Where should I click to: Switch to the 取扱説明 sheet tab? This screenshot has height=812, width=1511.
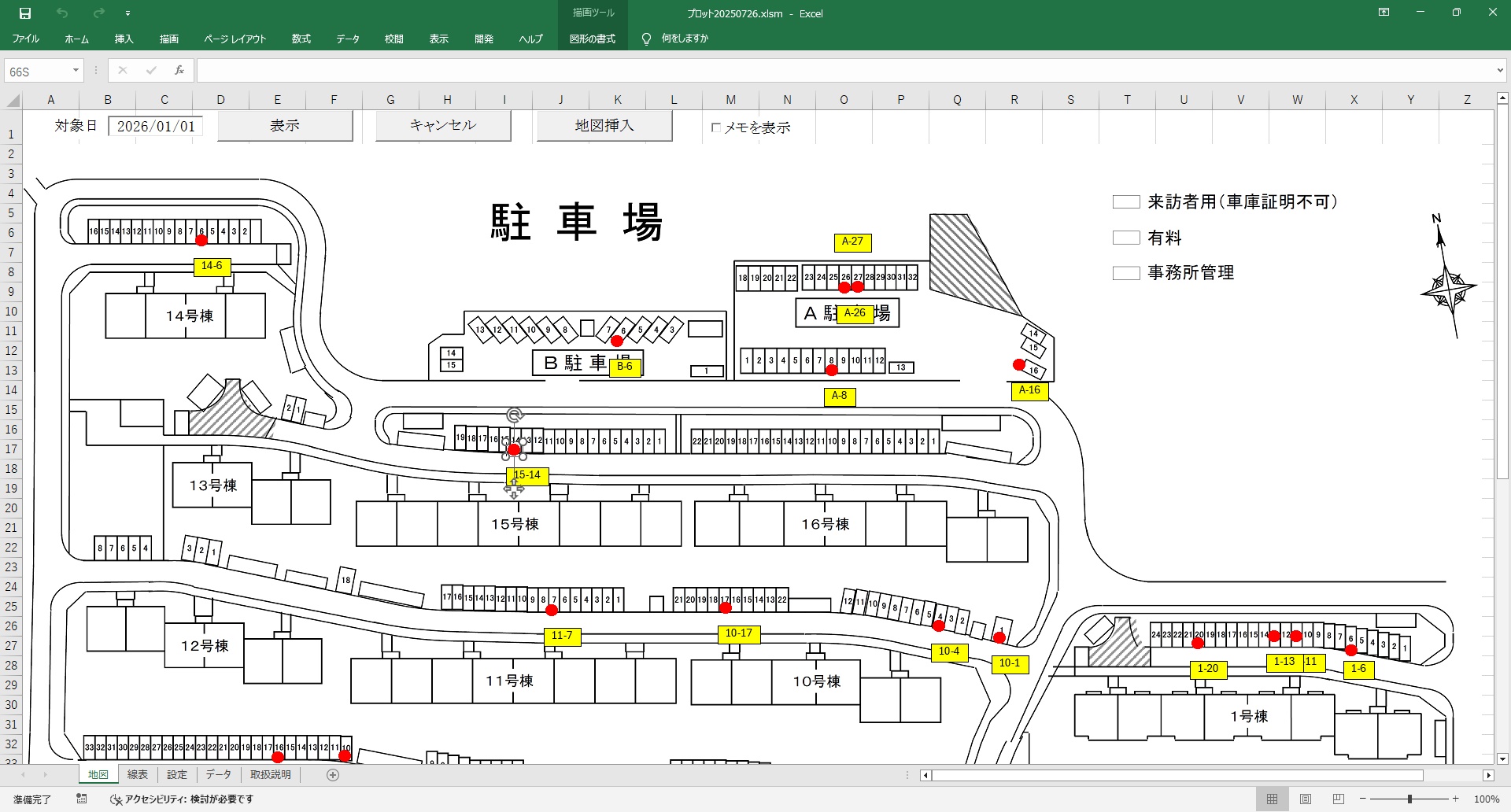point(271,775)
